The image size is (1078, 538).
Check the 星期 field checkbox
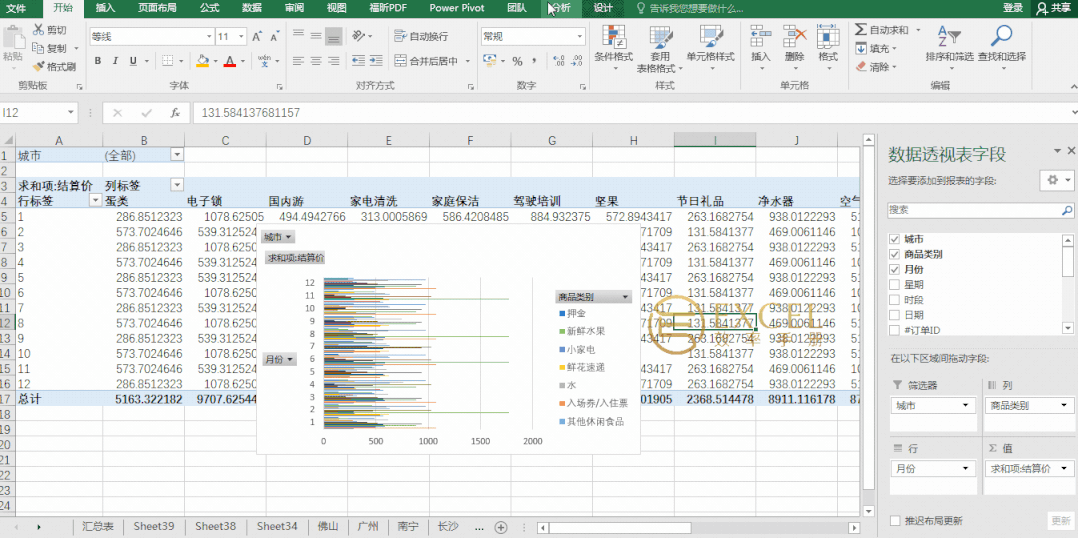[894, 284]
